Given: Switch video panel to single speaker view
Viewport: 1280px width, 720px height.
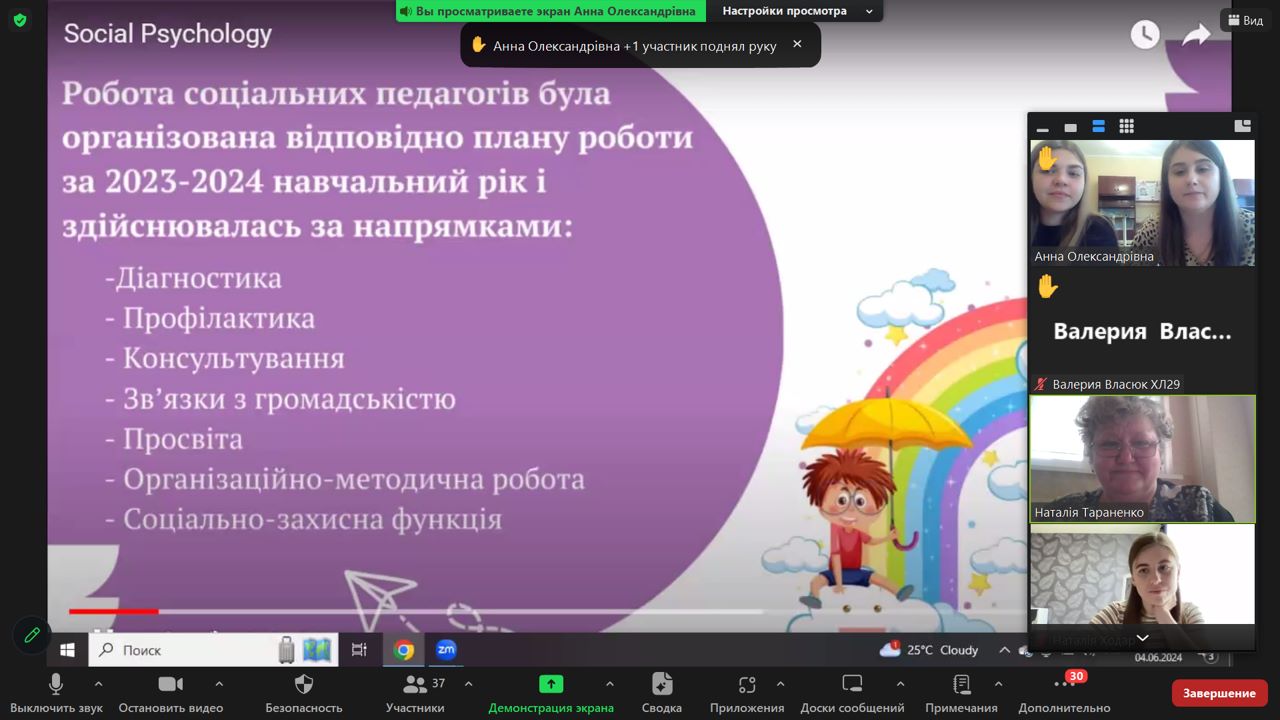Looking at the screenshot, I should pos(1070,127).
